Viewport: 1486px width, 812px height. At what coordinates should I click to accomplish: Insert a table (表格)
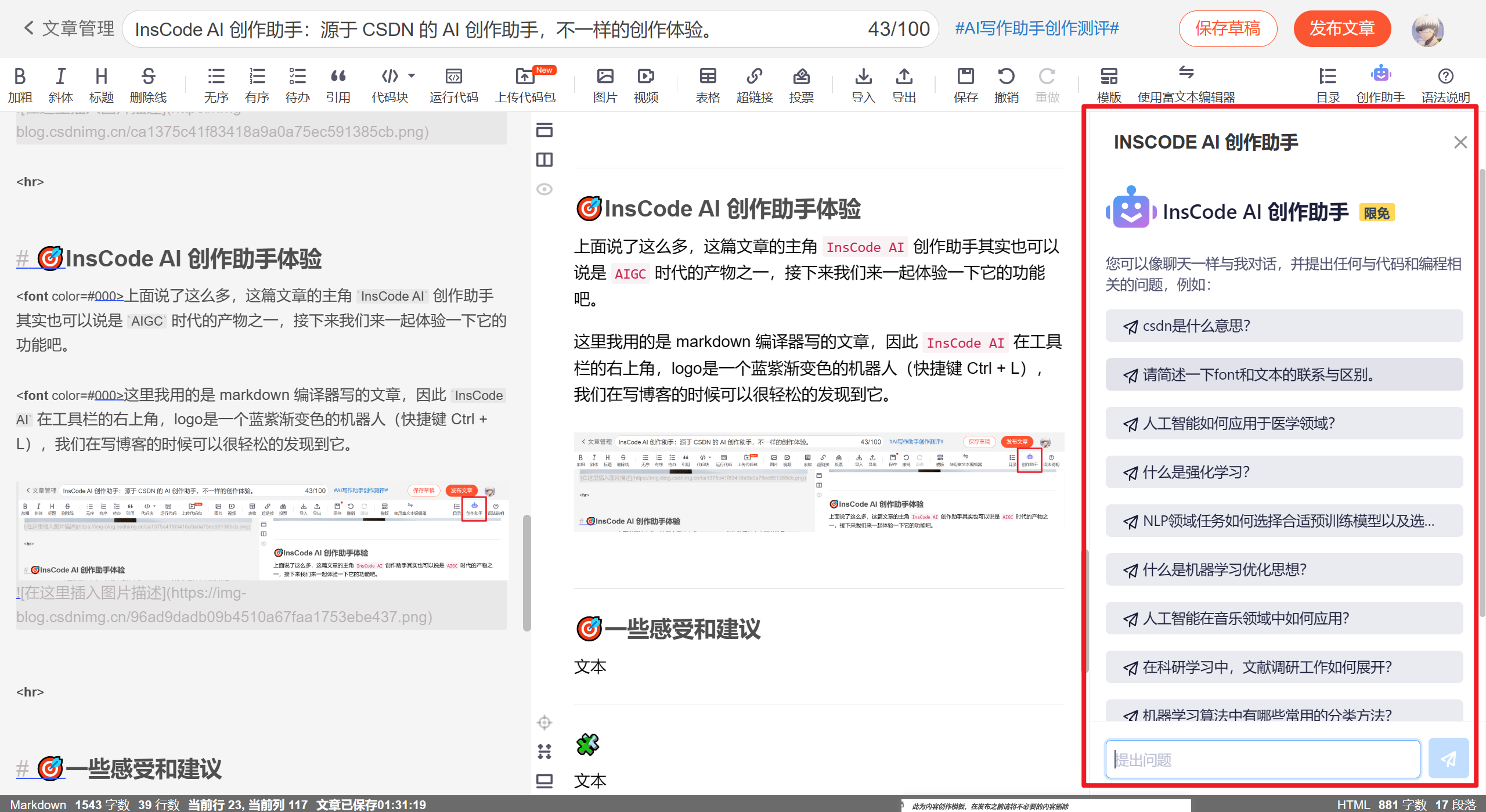(x=708, y=85)
